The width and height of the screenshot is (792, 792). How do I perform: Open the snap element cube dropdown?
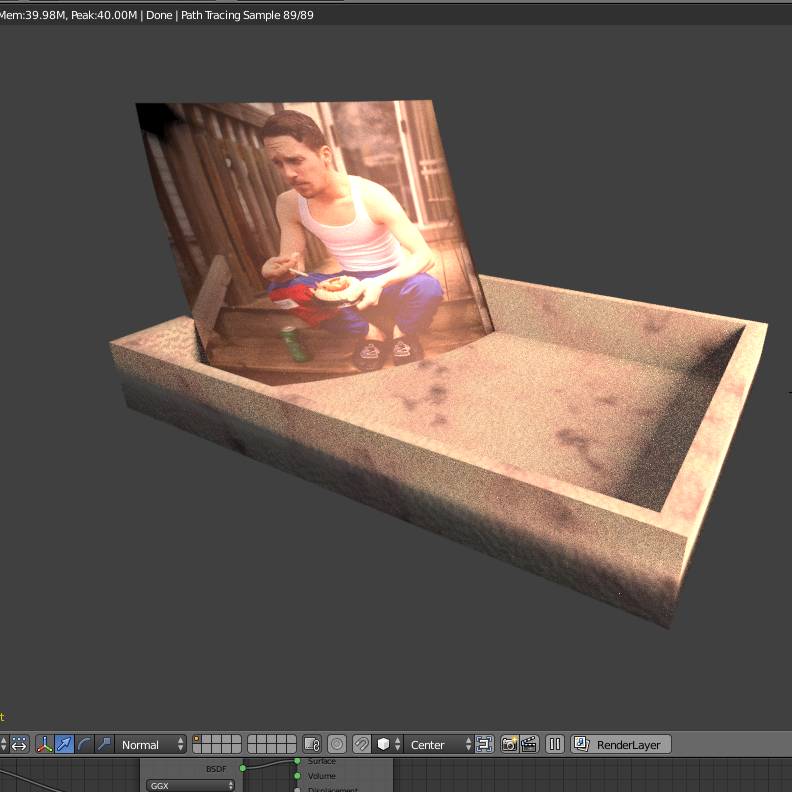(388, 745)
